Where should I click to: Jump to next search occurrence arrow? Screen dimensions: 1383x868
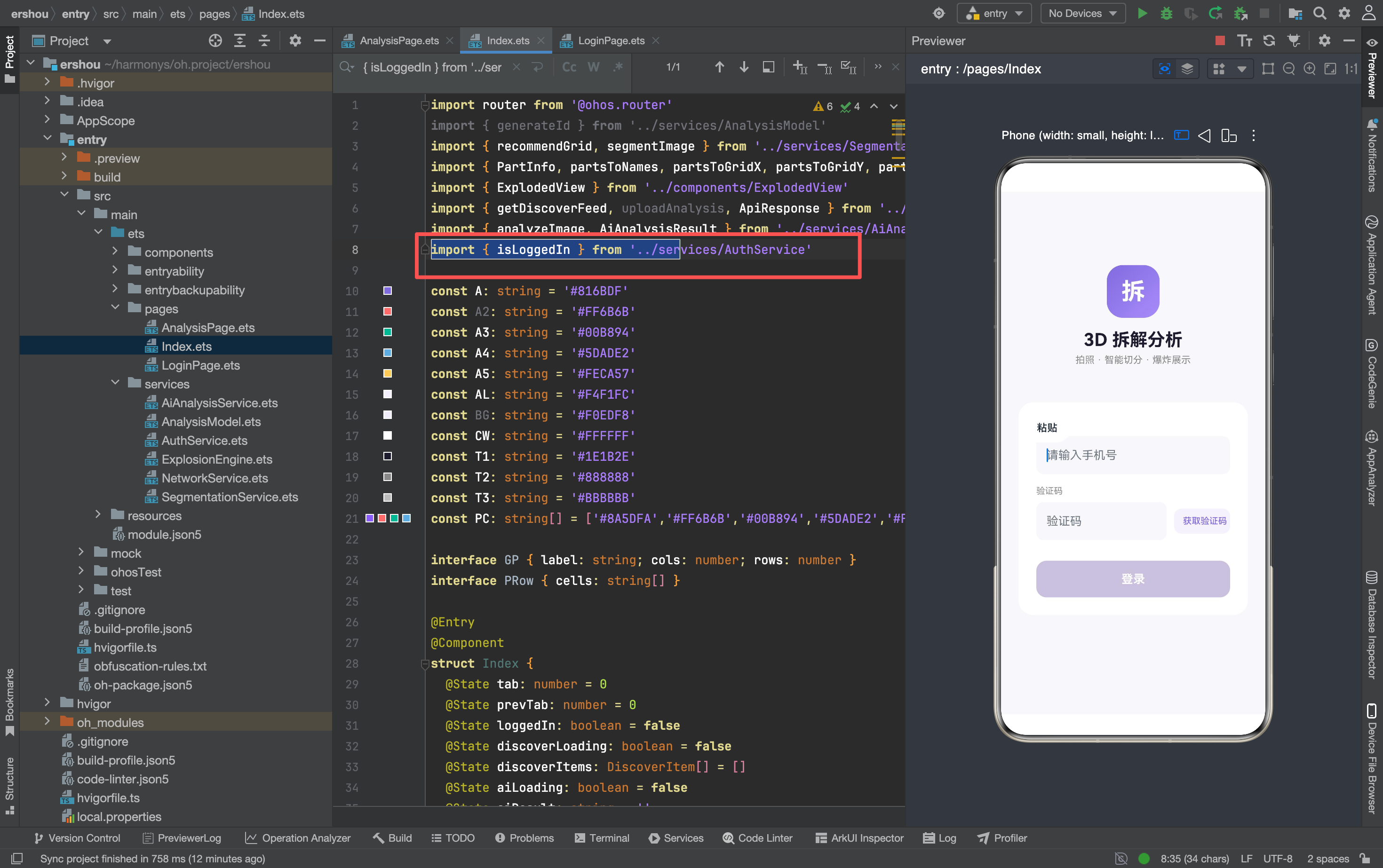[744, 67]
